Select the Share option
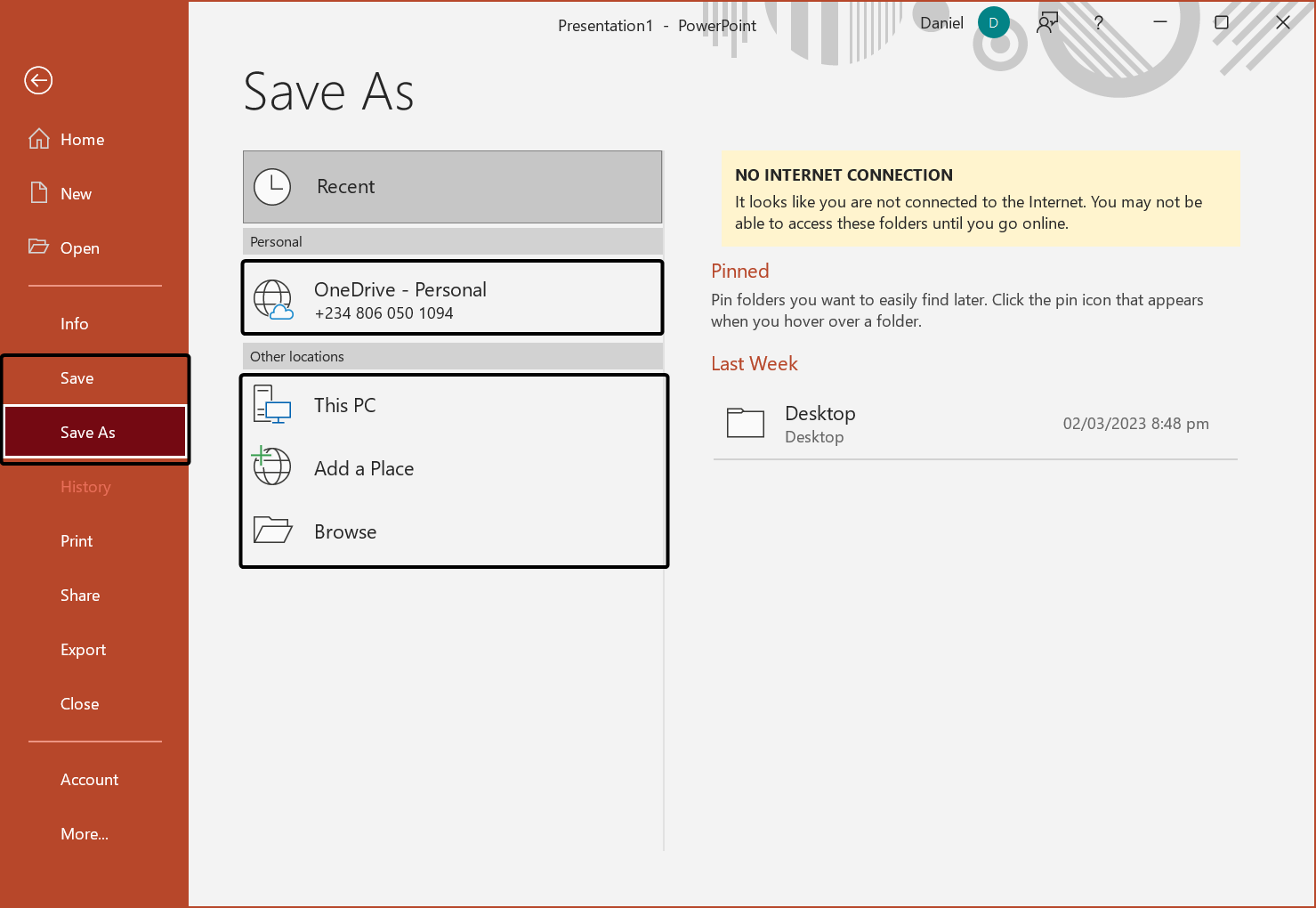 pyautogui.click(x=80, y=596)
